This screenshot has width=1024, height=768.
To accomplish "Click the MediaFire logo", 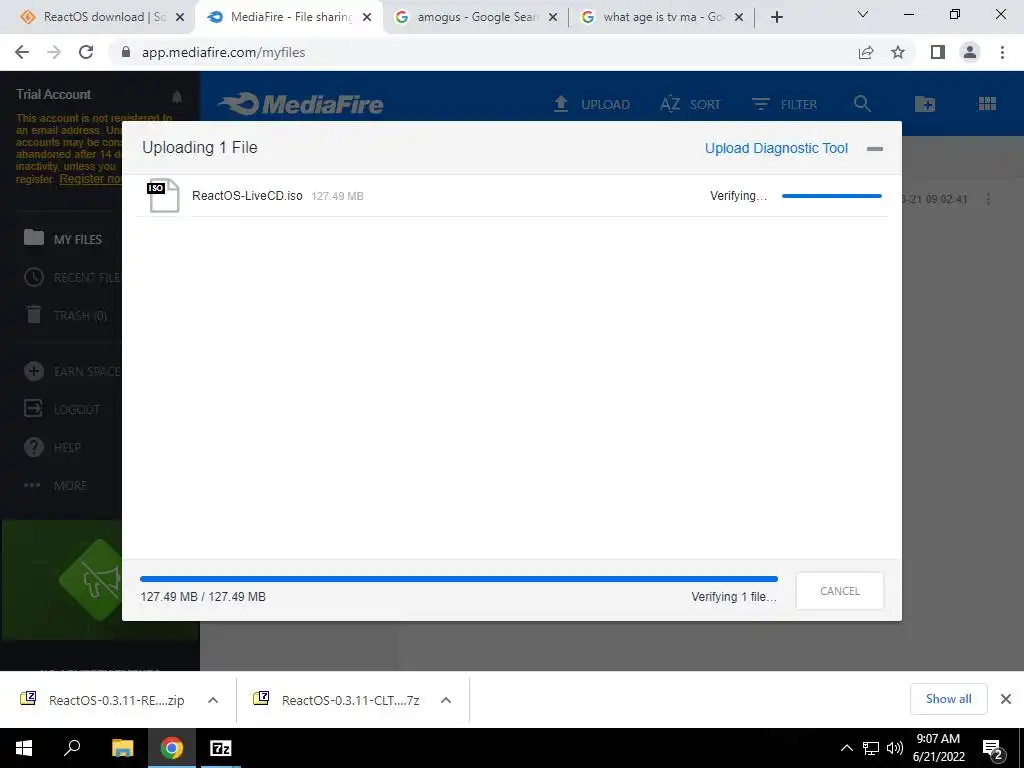I will click(300, 104).
